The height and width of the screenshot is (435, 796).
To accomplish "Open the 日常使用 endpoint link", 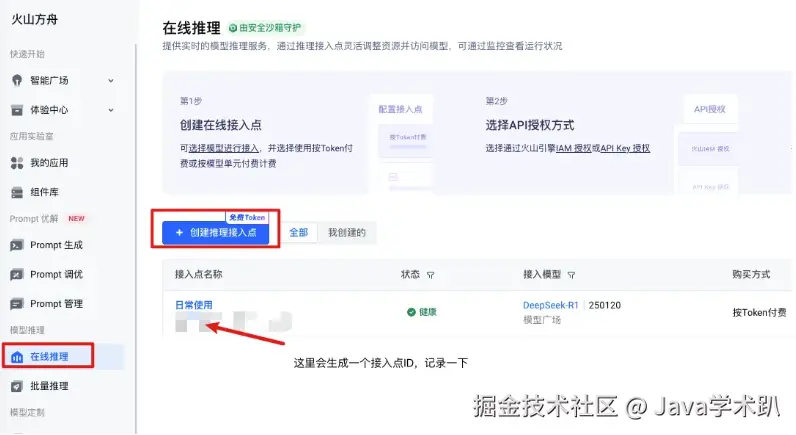I will (x=194, y=305).
